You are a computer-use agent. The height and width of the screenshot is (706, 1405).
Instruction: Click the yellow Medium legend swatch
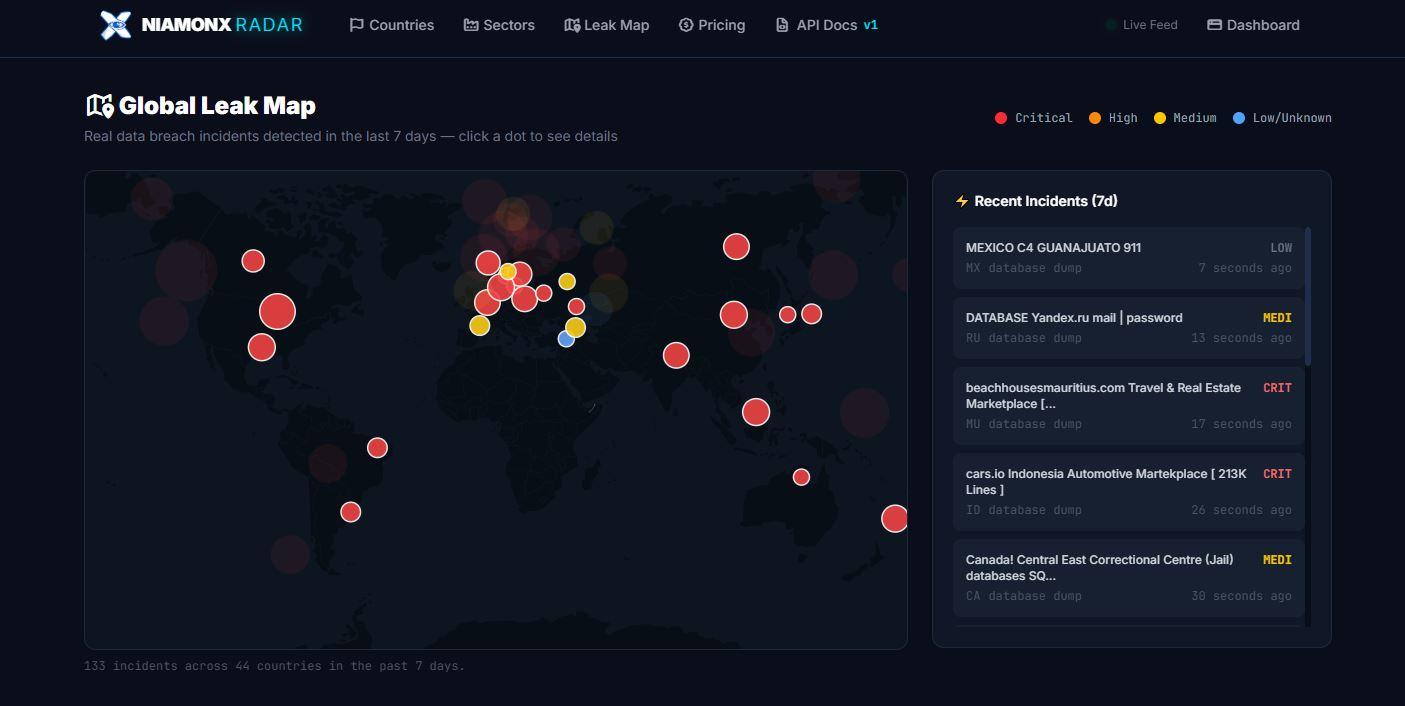[1160, 118]
